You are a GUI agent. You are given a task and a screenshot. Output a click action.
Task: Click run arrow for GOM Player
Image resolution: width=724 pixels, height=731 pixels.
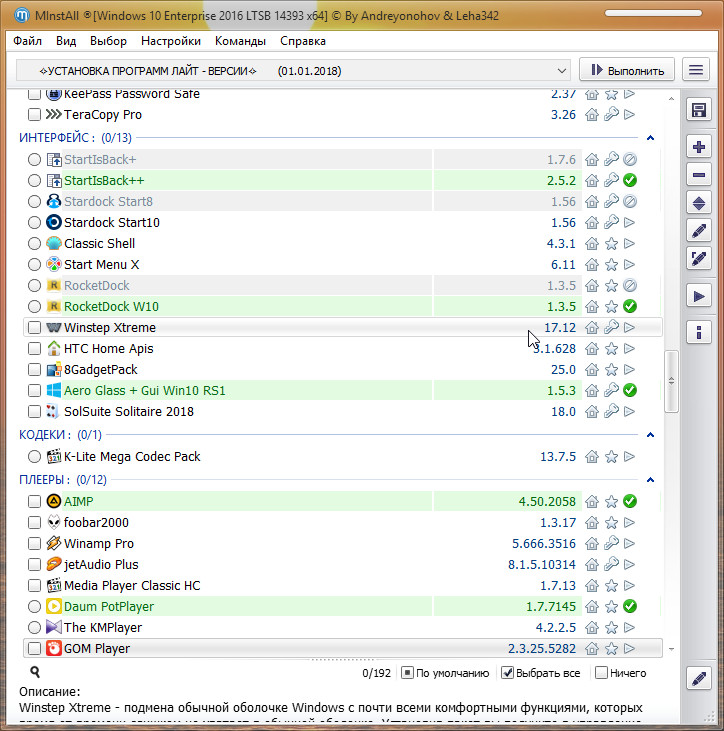pyautogui.click(x=629, y=648)
